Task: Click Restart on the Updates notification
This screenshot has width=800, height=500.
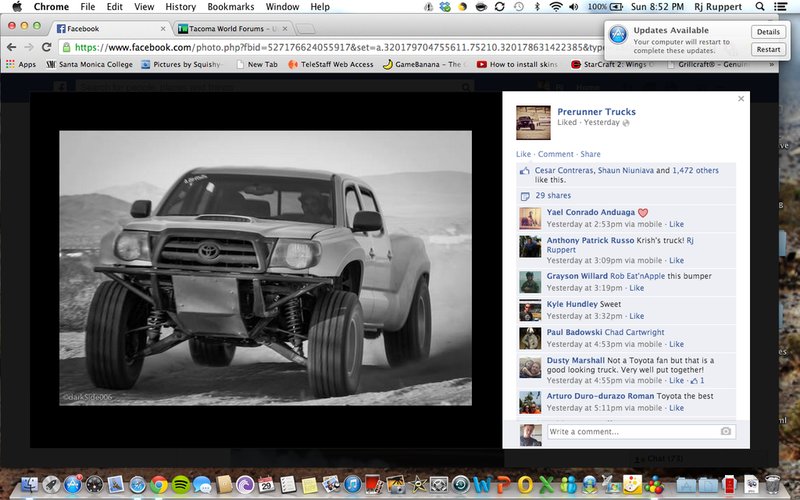Action: 768,49
